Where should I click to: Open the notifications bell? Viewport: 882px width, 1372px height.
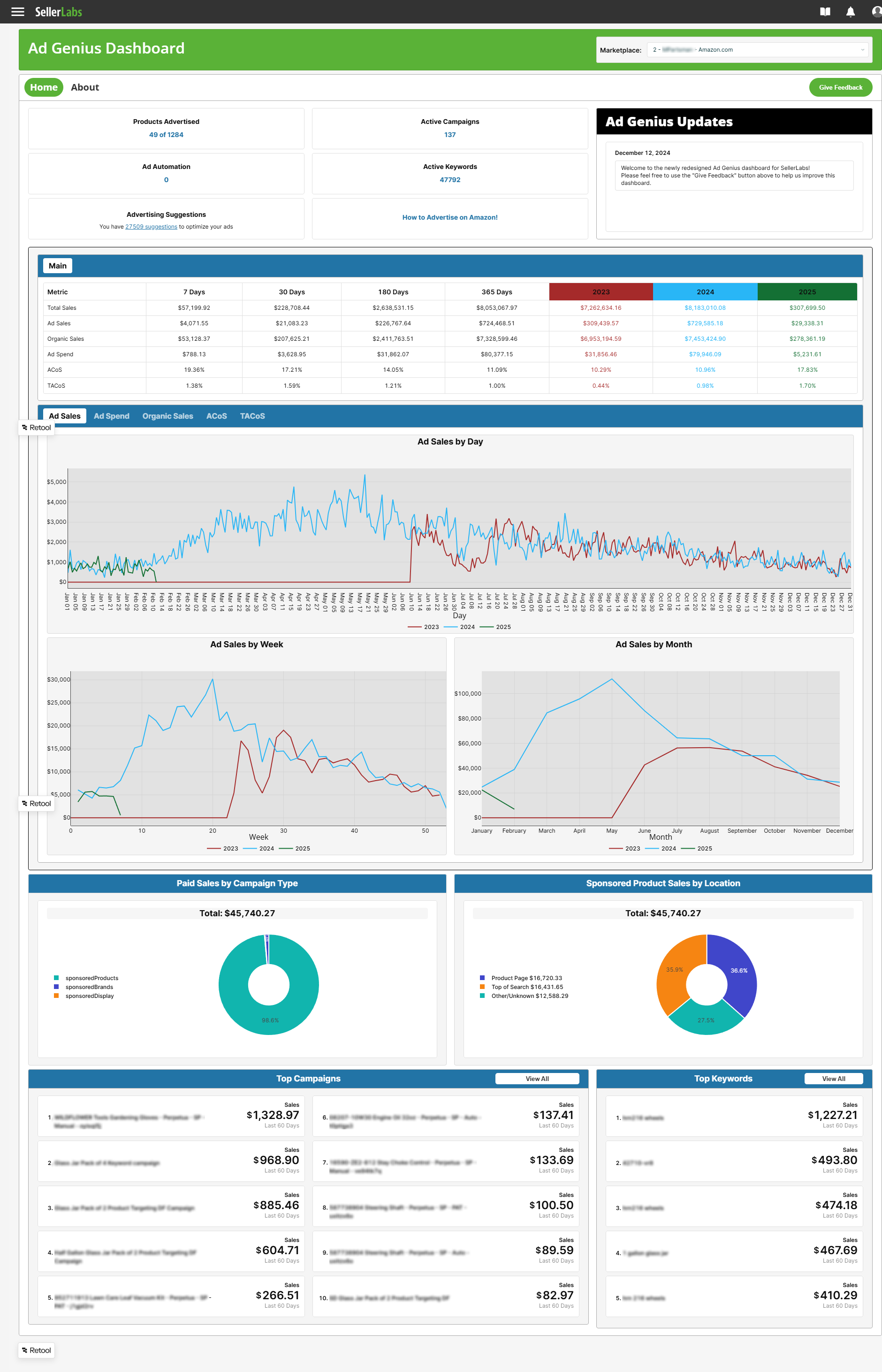(851, 11)
